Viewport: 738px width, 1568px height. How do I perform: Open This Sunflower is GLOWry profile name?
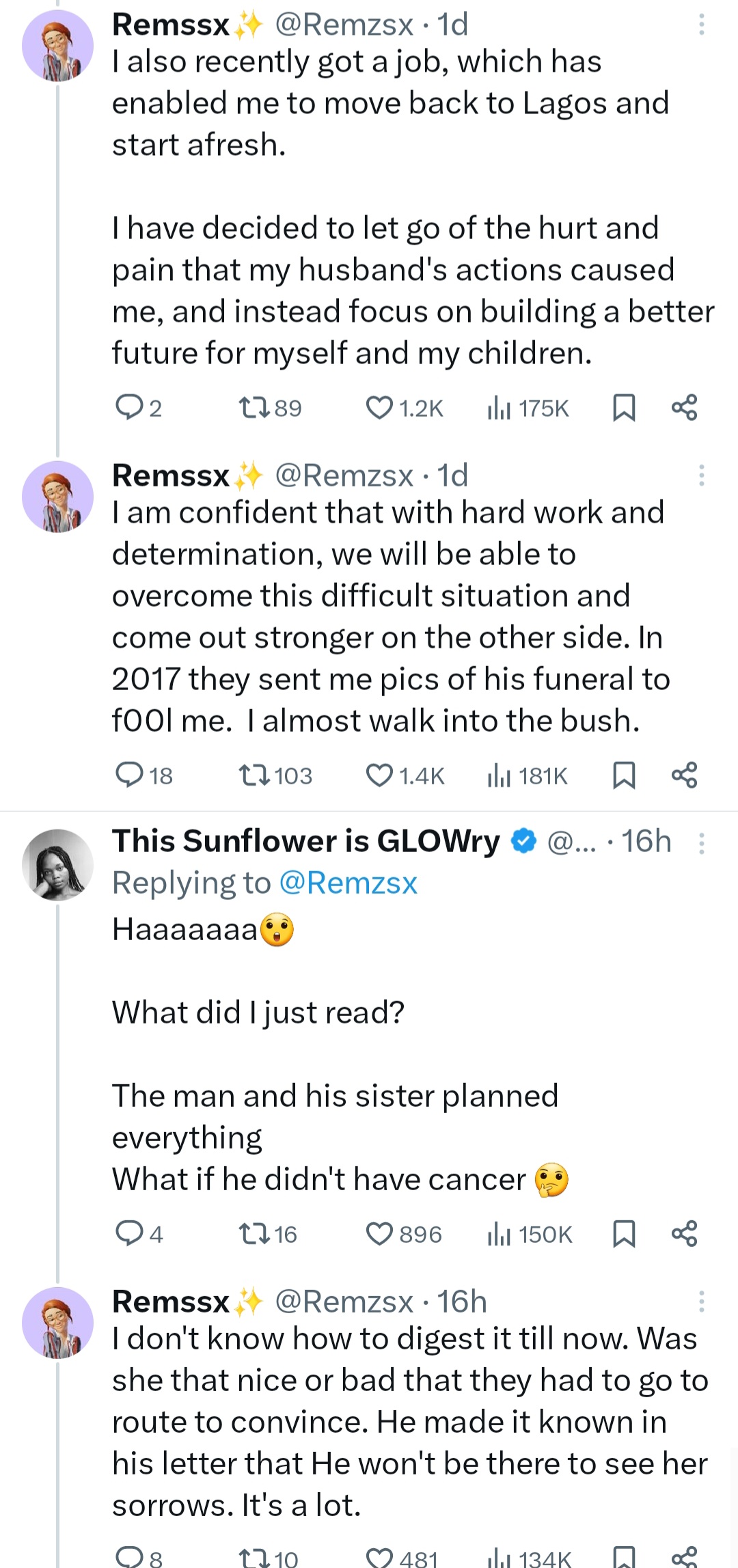pyautogui.click(x=306, y=841)
